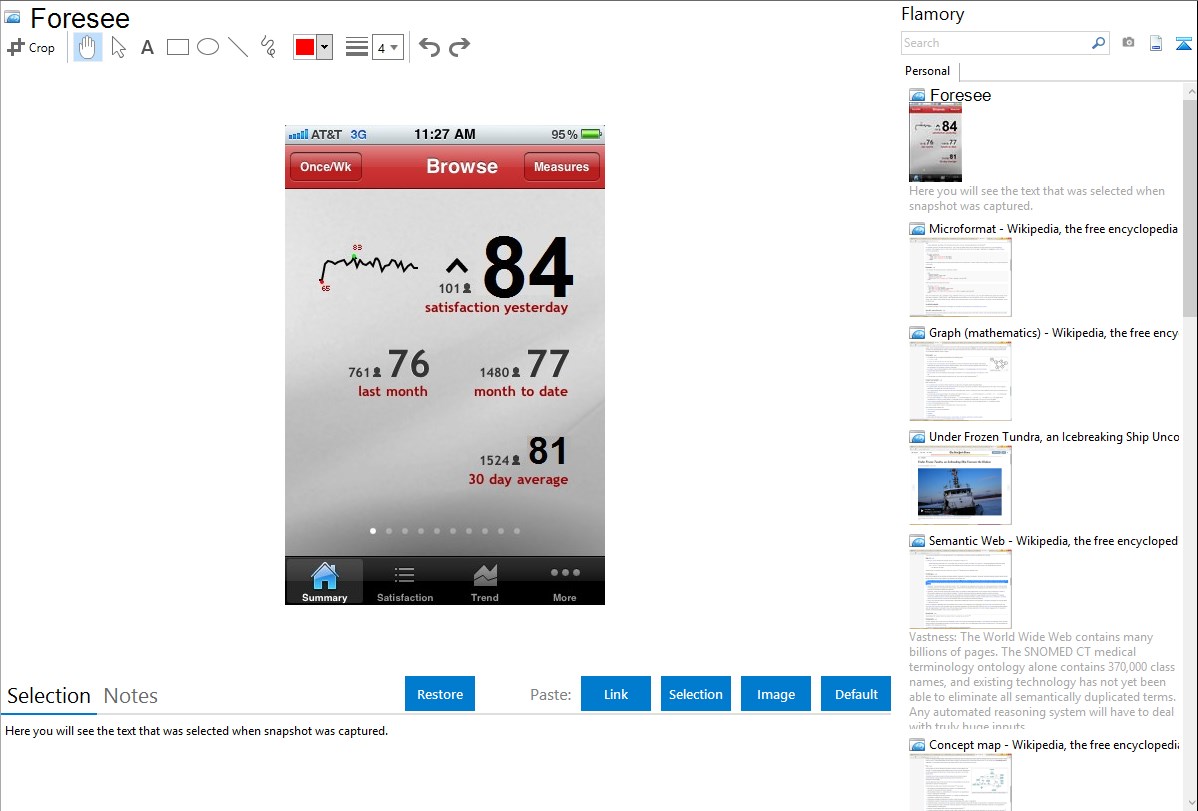Open the line width dropdown showing 4
The image size is (1198, 811).
387,48
